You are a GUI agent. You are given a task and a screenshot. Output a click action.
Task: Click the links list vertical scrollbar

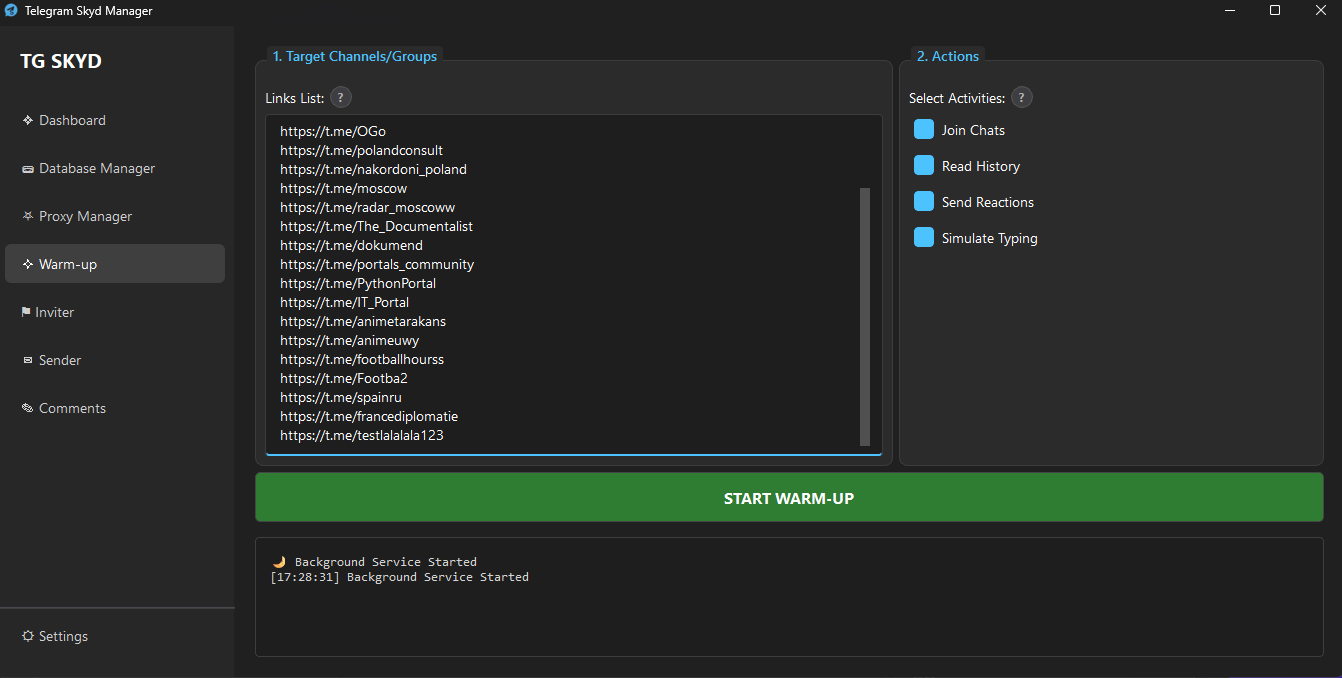pos(865,315)
